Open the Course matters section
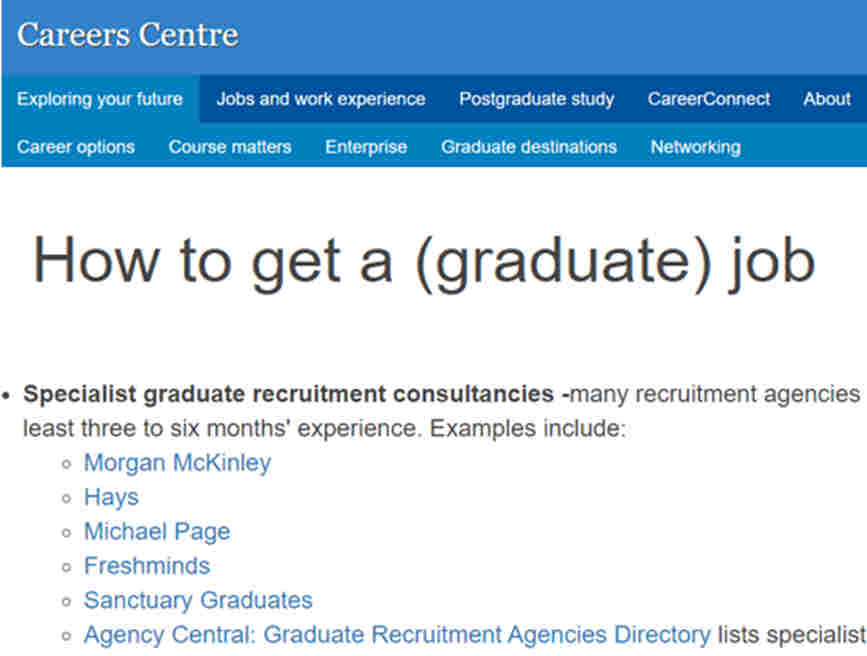 230,147
